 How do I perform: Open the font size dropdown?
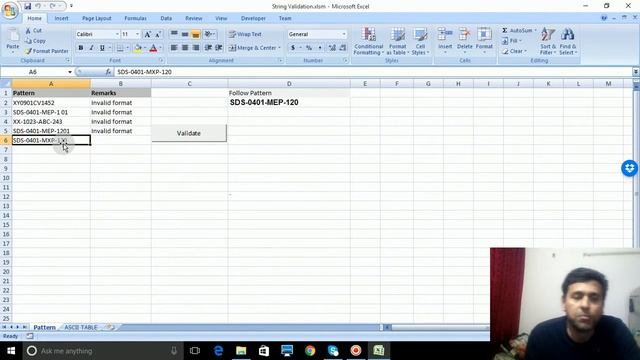138,34
